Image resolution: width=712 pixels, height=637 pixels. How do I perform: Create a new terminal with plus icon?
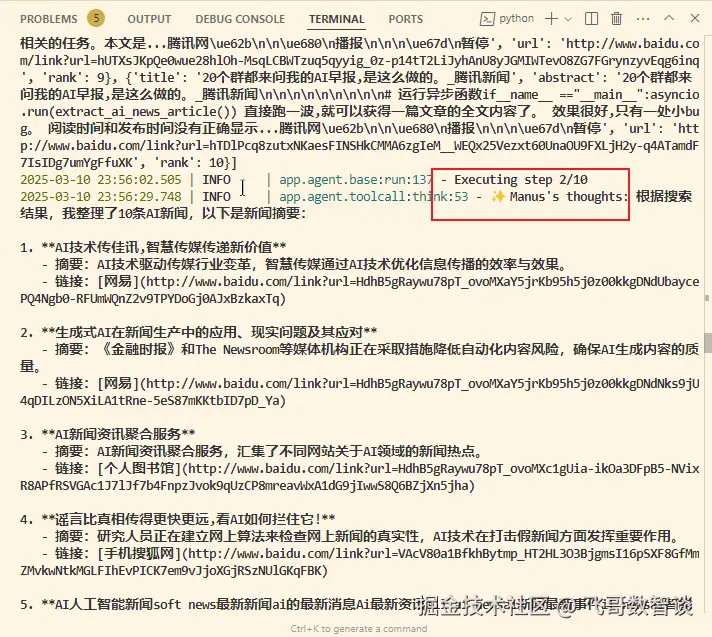point(551,19)
